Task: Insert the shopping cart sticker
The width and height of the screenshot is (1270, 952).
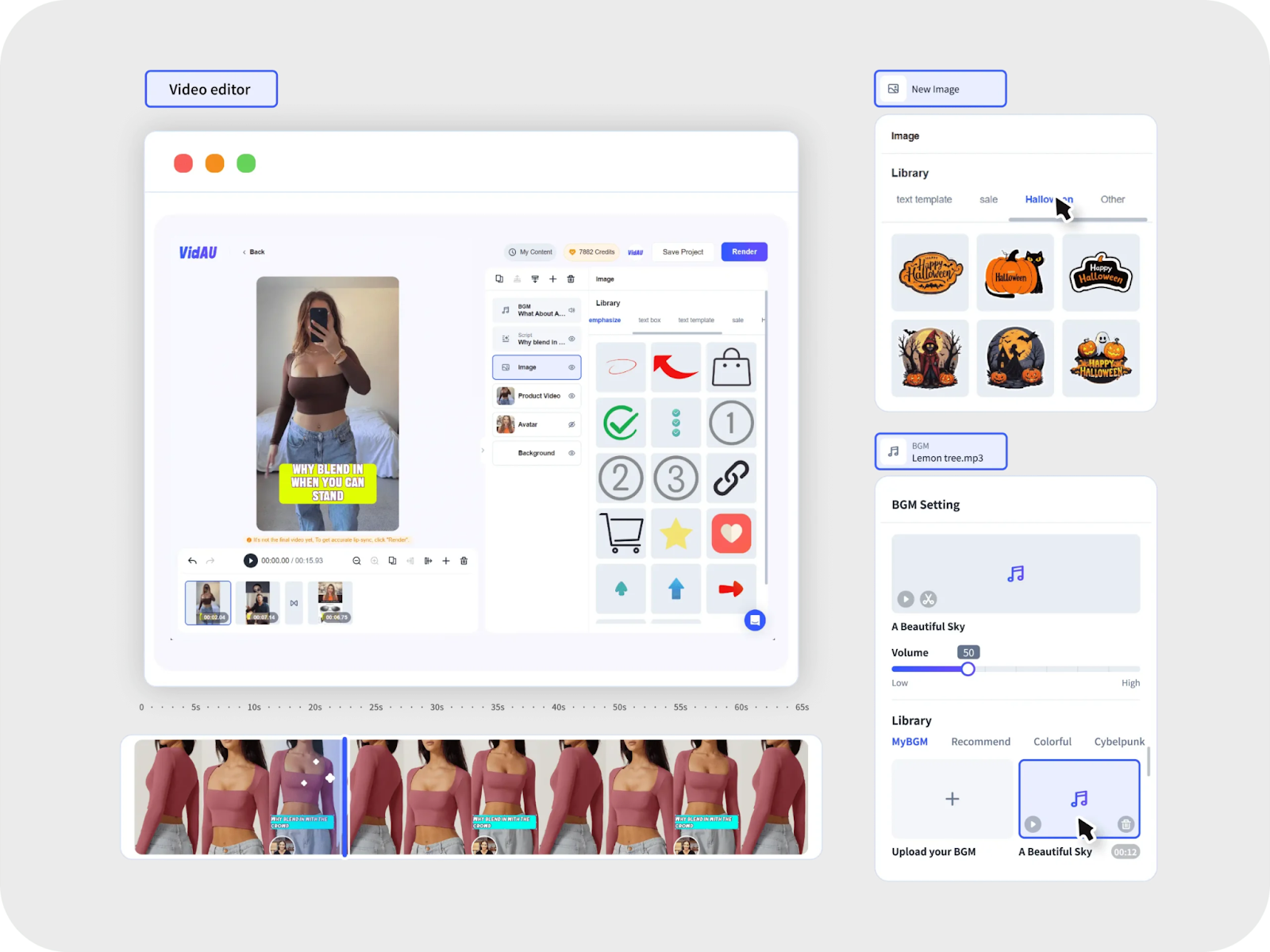Action: point(621,533)
